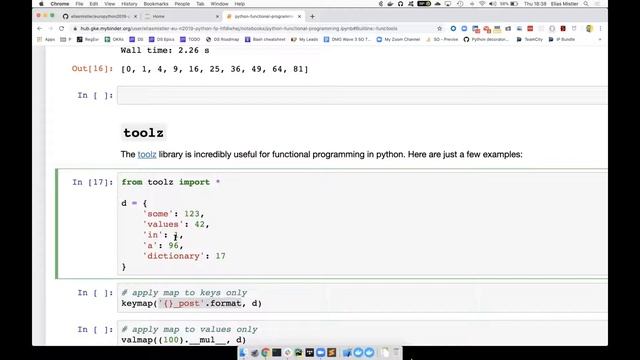Open the Bookmarks menu
Screen dimensions: 640x360
tap(156, 4)
